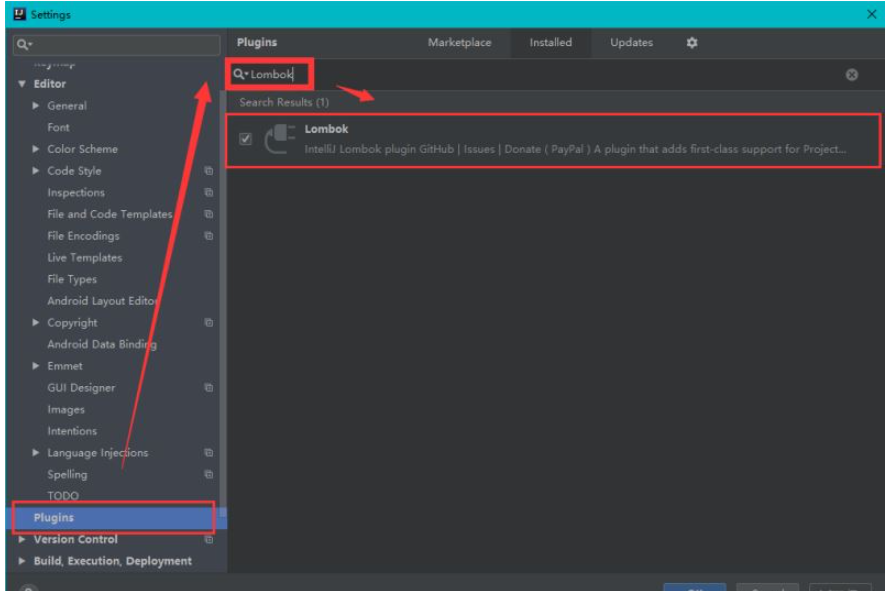890x591 pixels.
Task: Click project-level icon beside Version Control
Action: 208,539
